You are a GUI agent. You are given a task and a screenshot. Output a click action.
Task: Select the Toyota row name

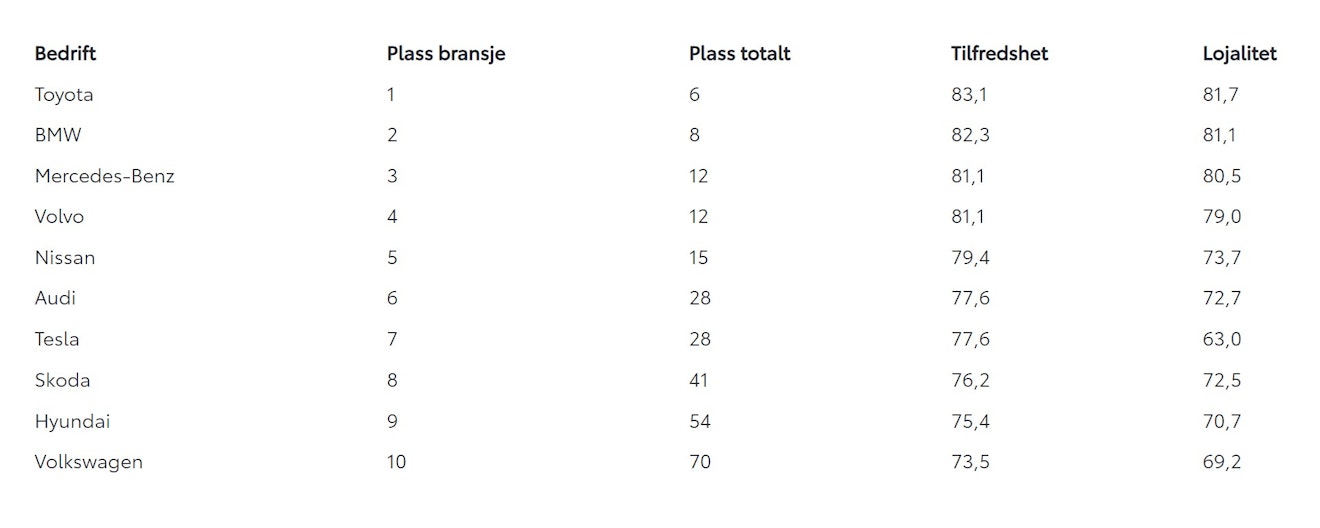click(x=64, y=95)
